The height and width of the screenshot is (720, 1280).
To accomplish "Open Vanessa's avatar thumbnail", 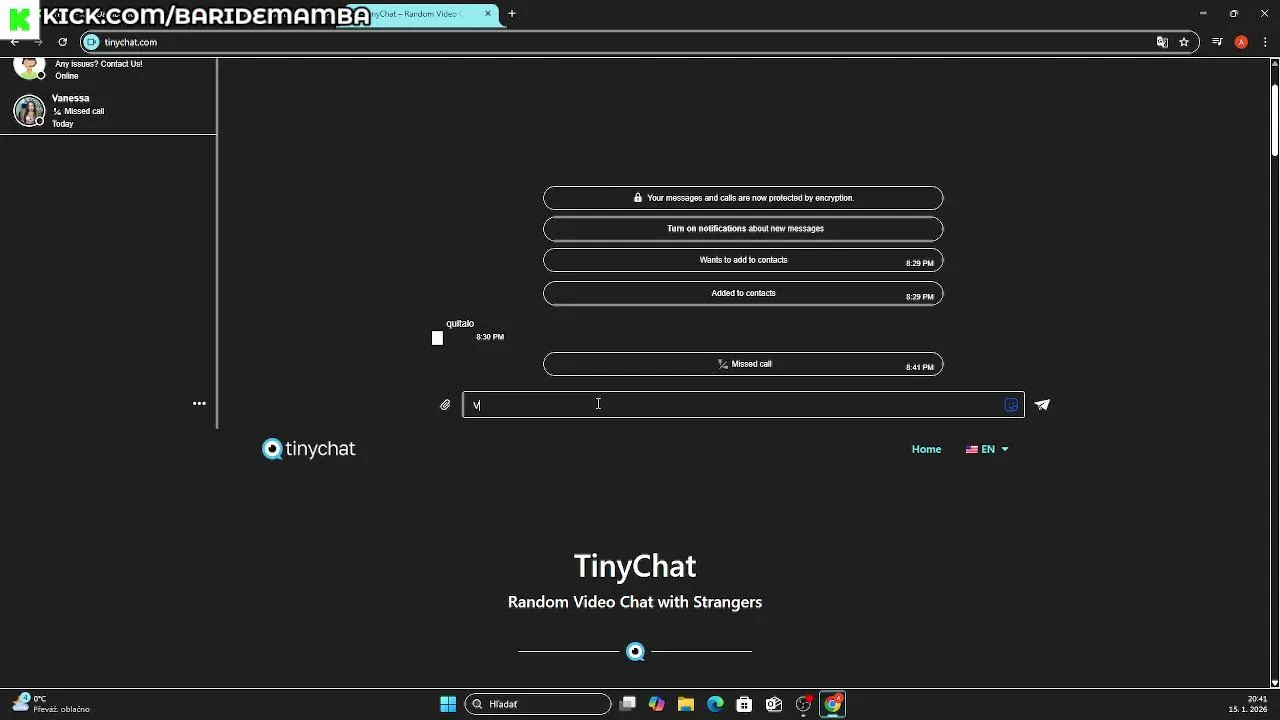I will (x=29, y=110).
